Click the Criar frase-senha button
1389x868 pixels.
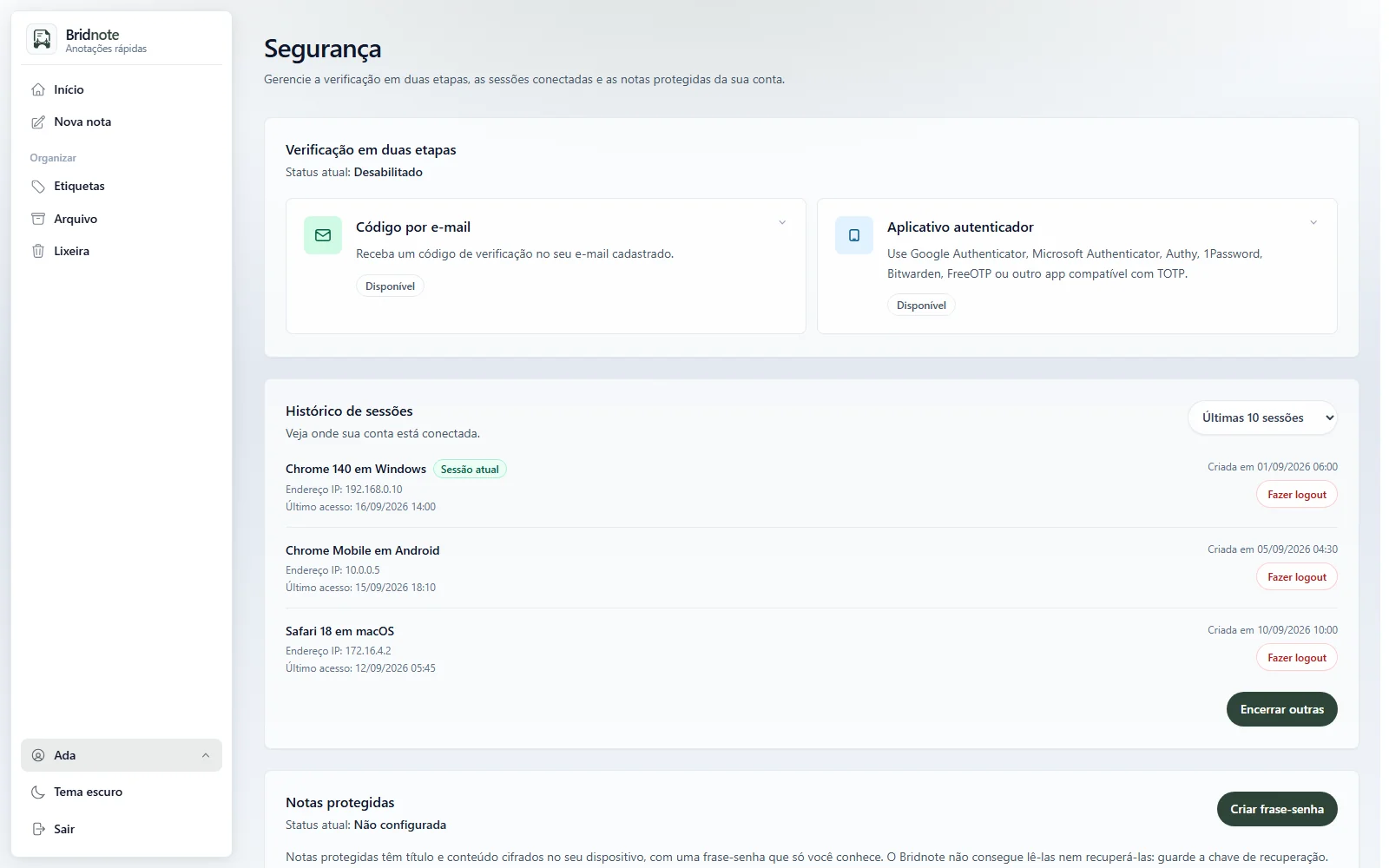point(1277,809)
